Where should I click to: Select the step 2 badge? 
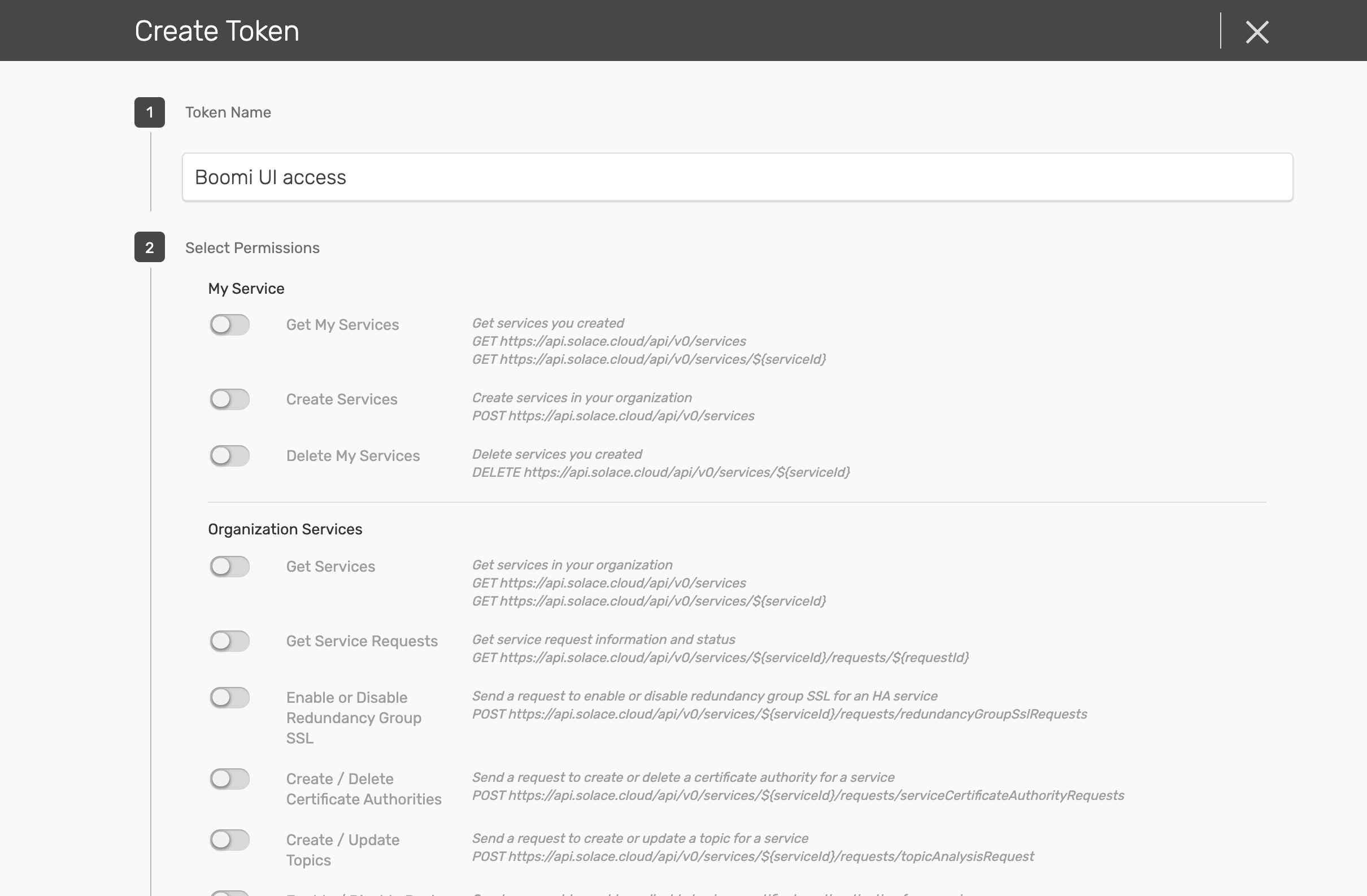click(x=149, y=247)
